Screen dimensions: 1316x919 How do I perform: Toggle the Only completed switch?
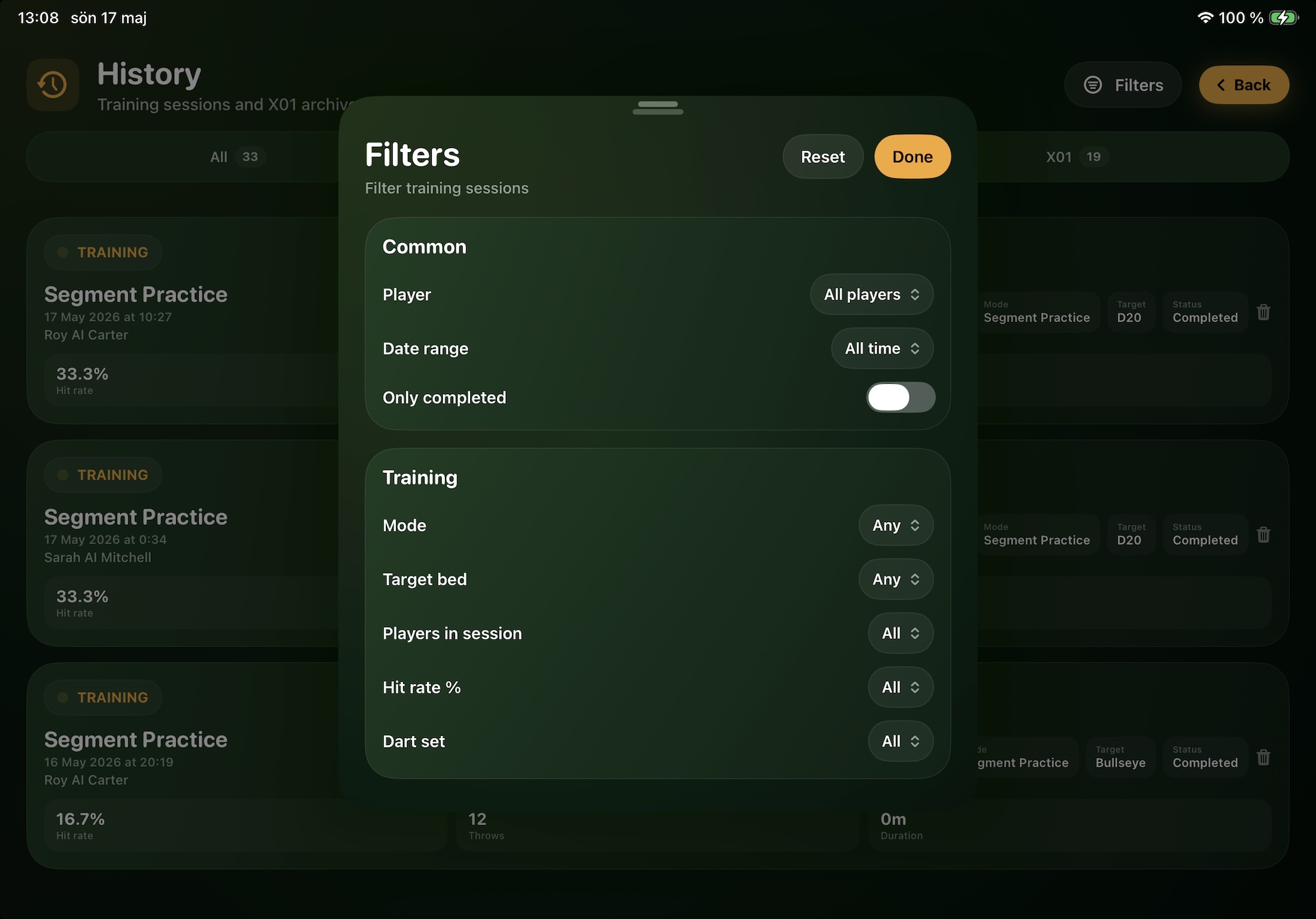pyautogui.click(x=901, y=397)
